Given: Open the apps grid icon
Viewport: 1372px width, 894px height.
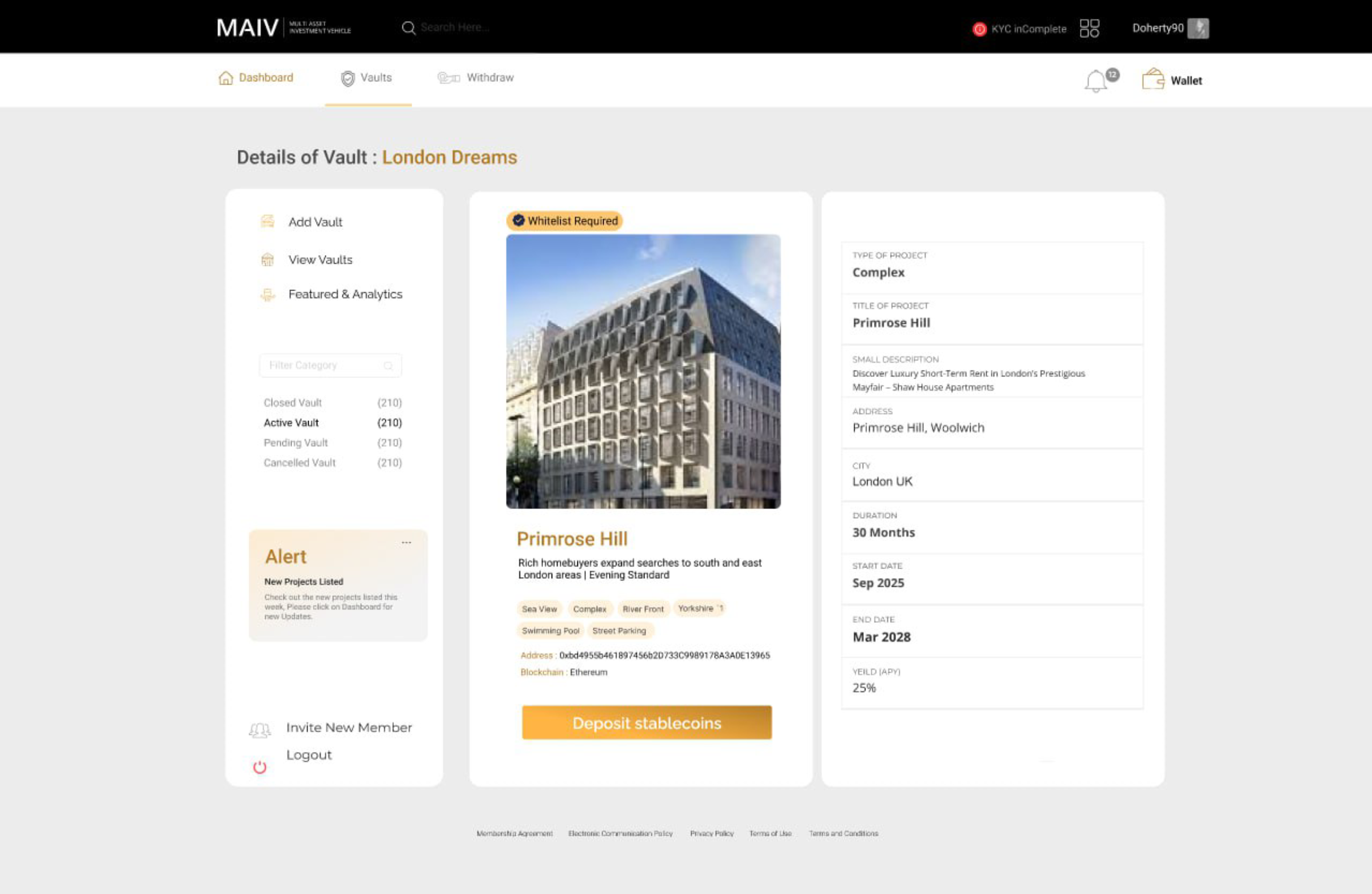Looking at the screenshot, I should click(1089, 28).
